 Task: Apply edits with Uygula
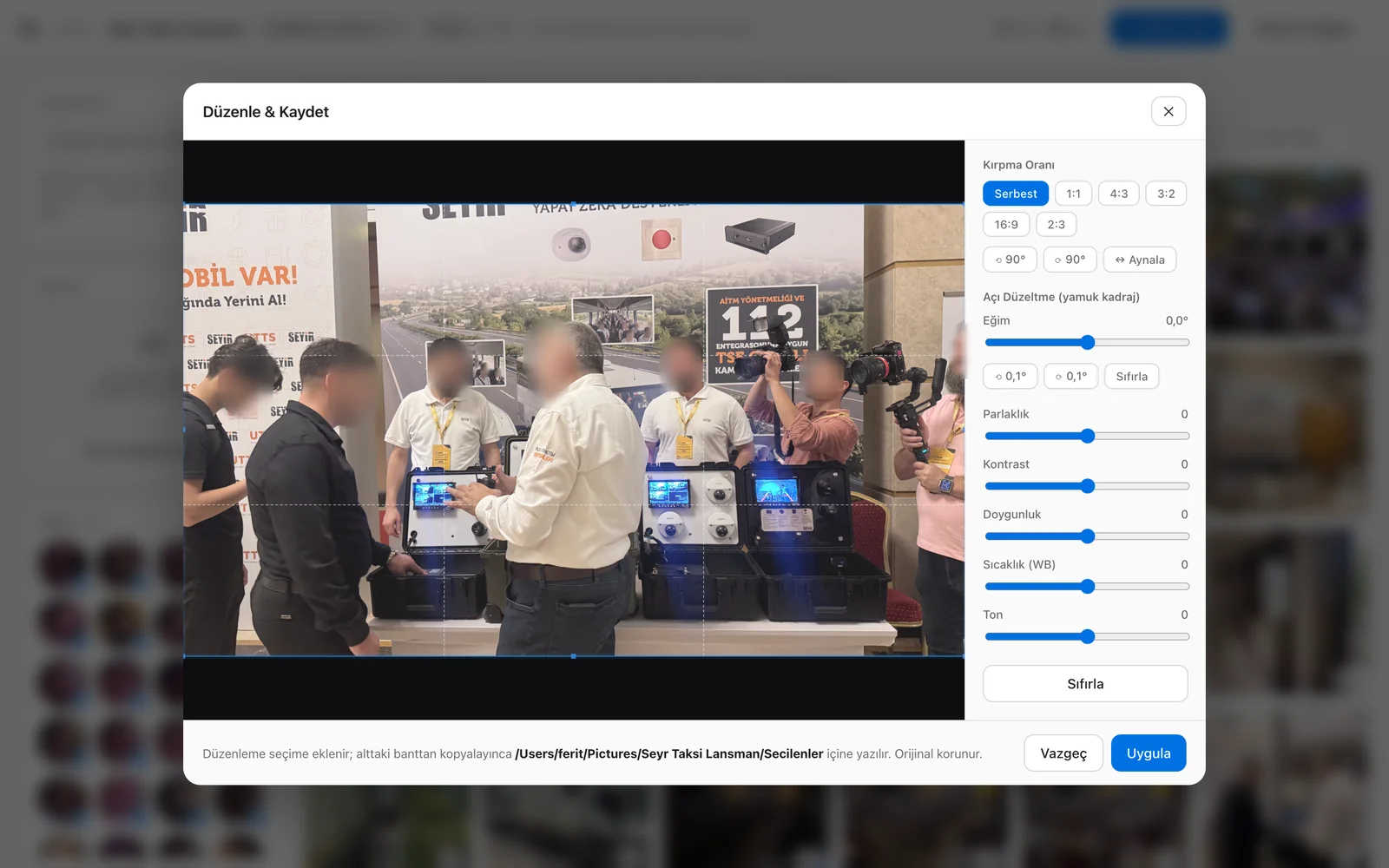coord(1149,753)
